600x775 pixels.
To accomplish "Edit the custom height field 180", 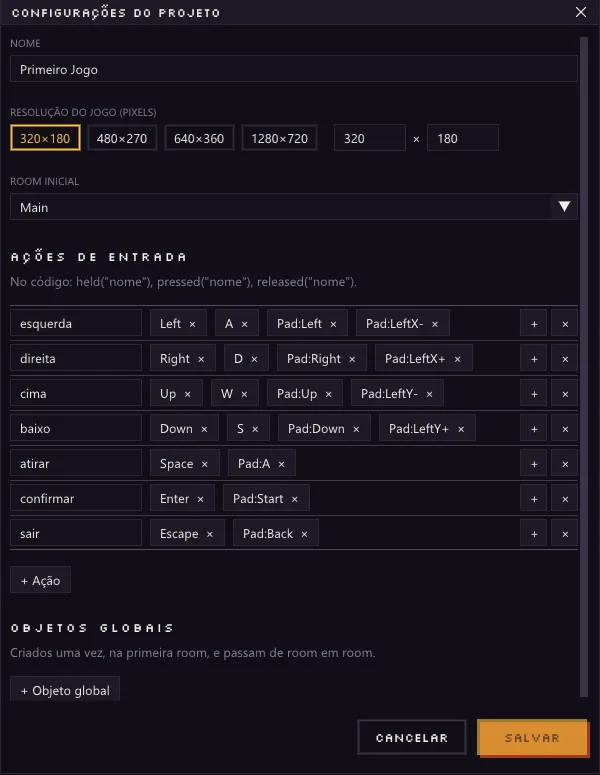I will coord(463,138).
